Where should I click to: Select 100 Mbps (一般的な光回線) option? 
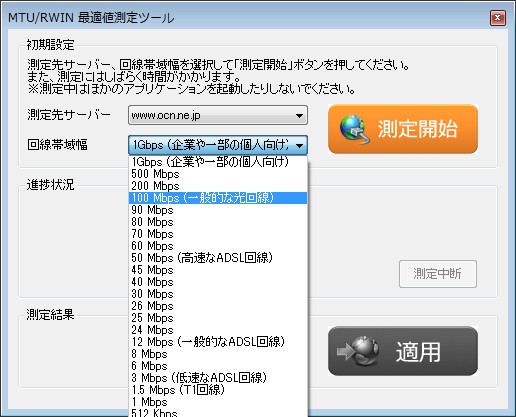tap(218, 198)
